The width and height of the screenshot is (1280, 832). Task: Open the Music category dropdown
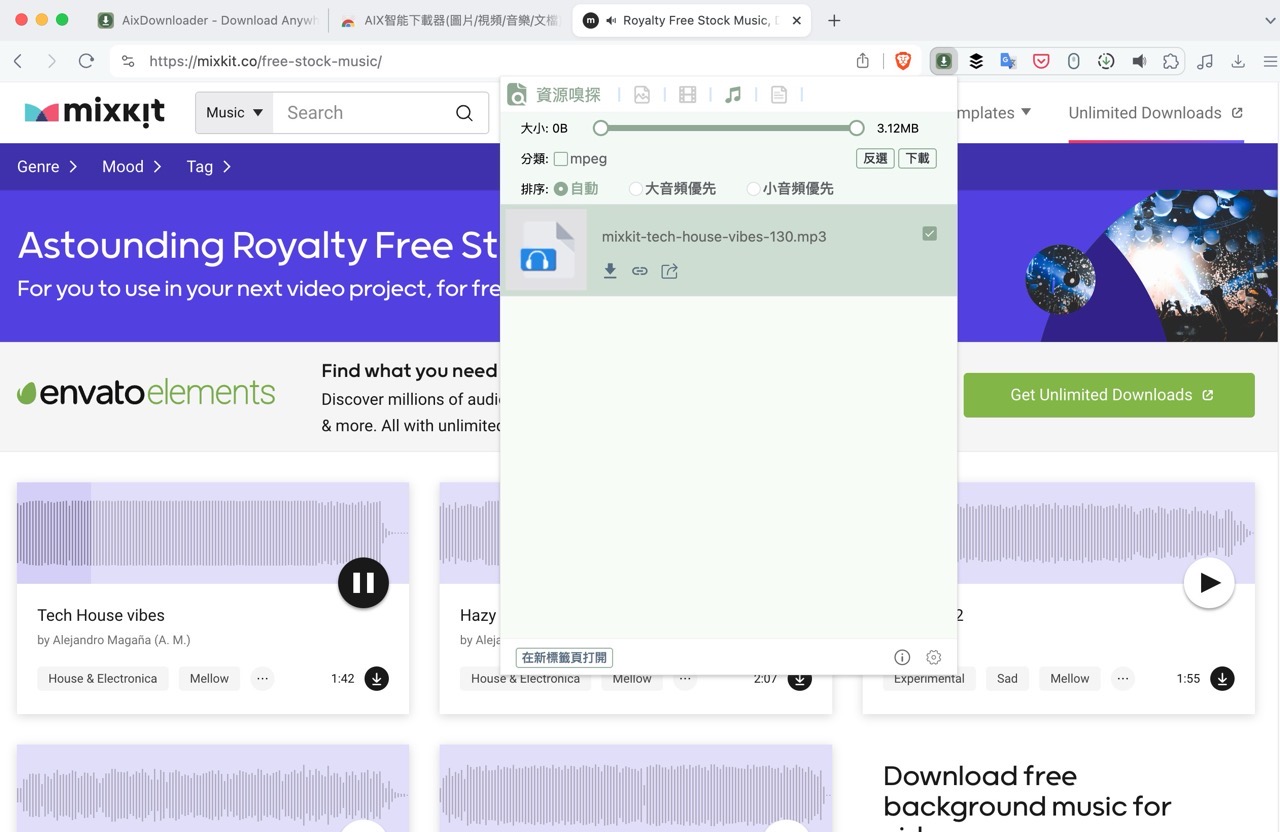[x=234, y=113]
